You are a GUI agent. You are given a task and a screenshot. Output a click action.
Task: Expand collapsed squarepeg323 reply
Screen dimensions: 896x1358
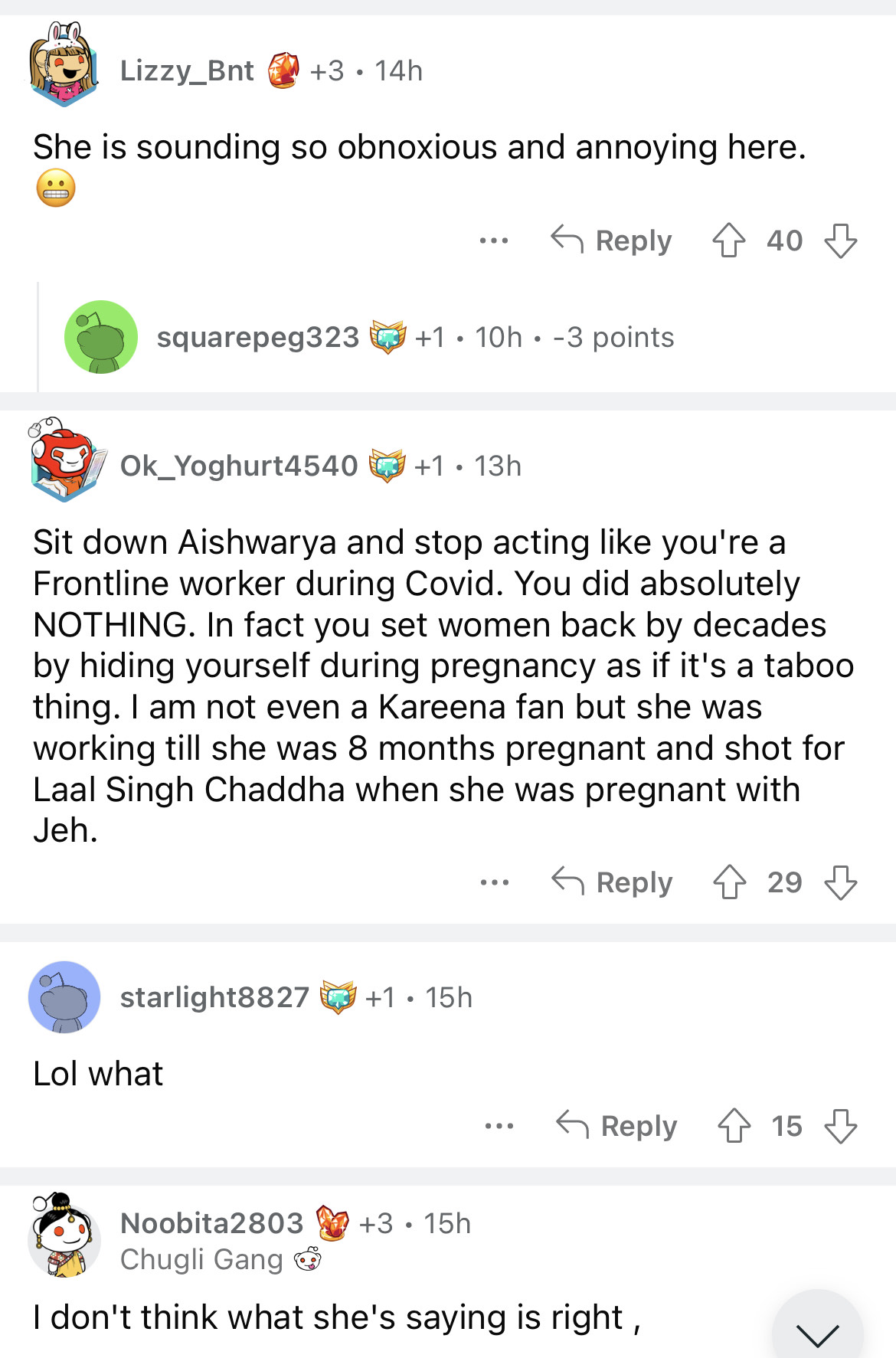tap(414, 338)
